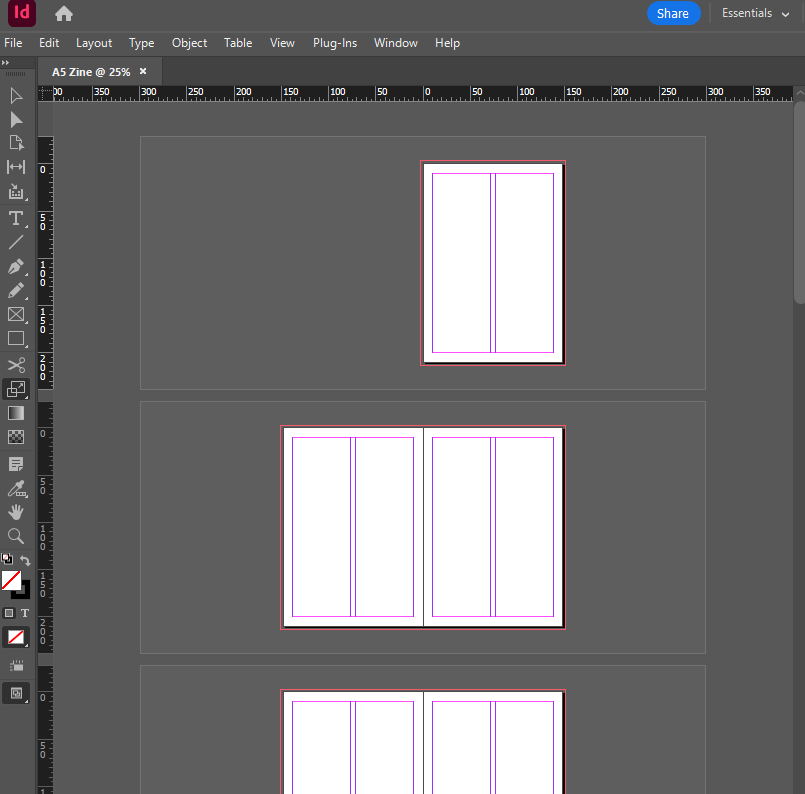This screenshot has height=794, width=805.
Task: Pick the Content Collector tool
Action: [x=16, y=192]
